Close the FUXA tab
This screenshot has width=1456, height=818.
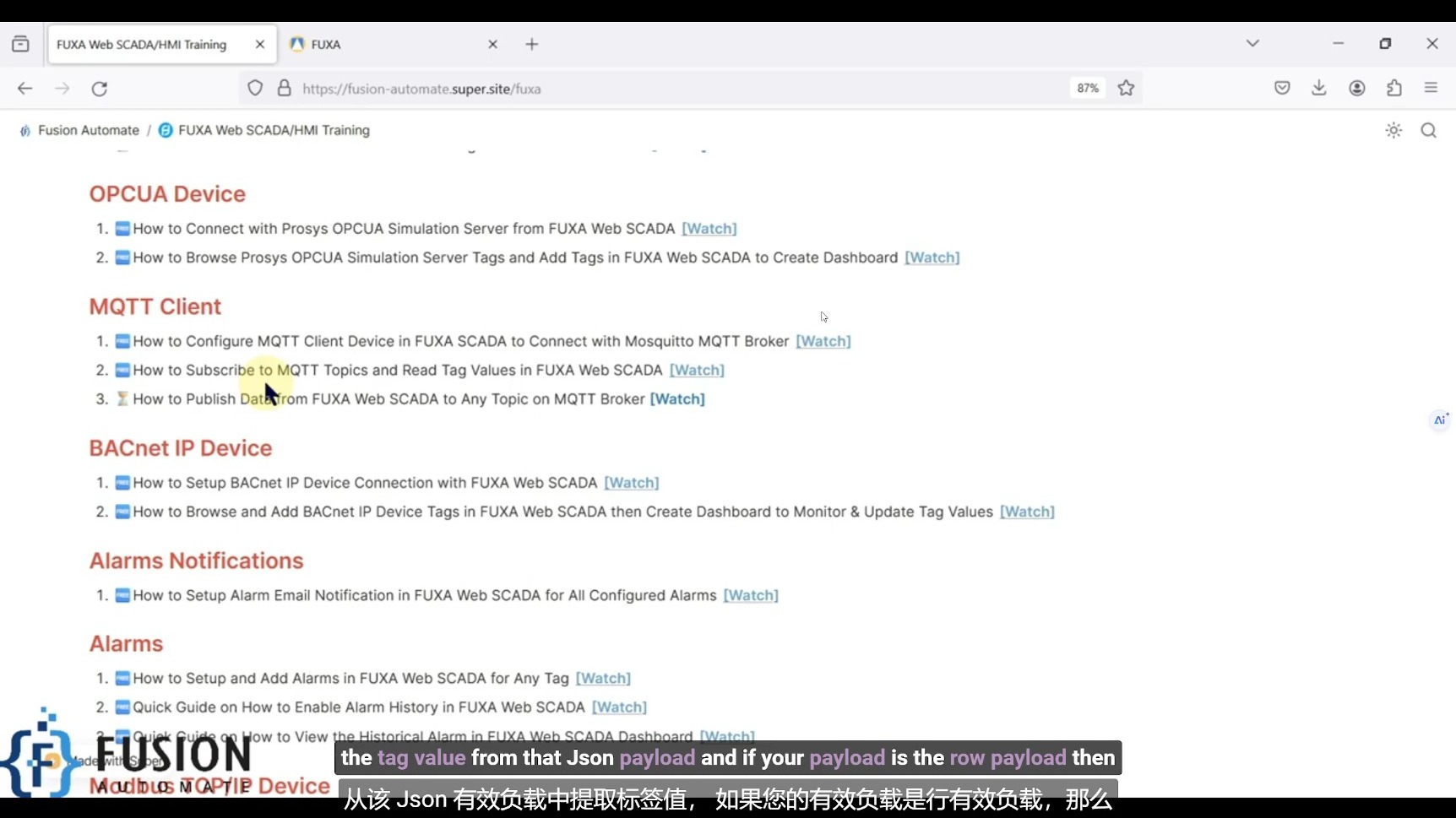pos(493,45)
